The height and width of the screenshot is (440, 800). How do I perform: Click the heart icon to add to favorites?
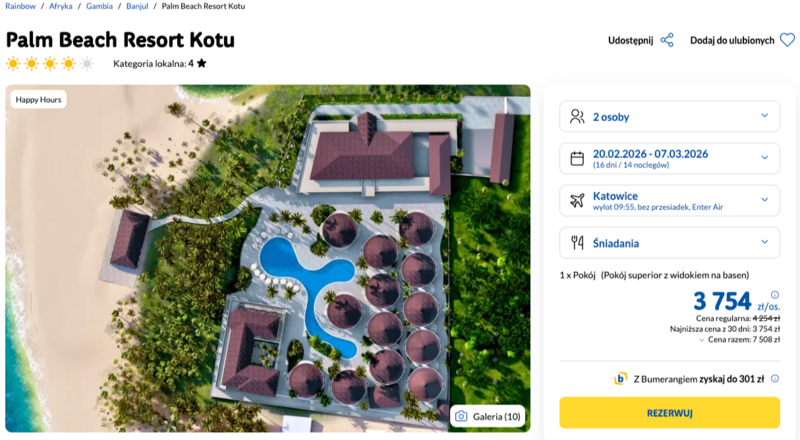click(787, 40)
